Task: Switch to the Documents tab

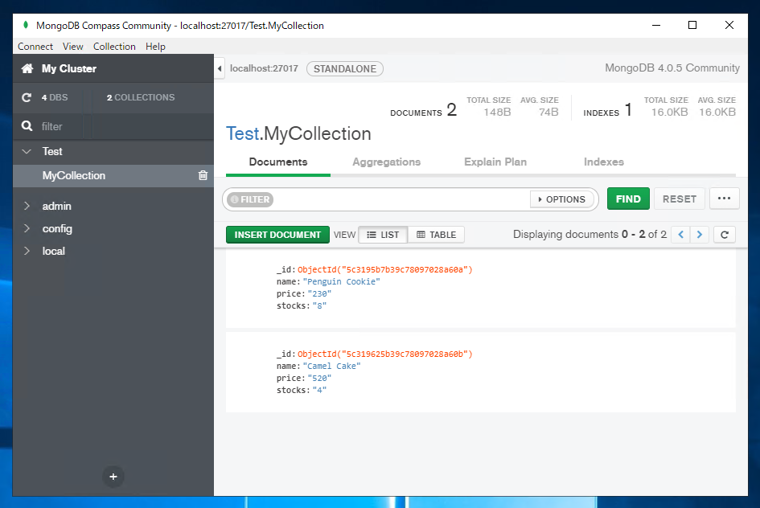Action: coord(278,162)
